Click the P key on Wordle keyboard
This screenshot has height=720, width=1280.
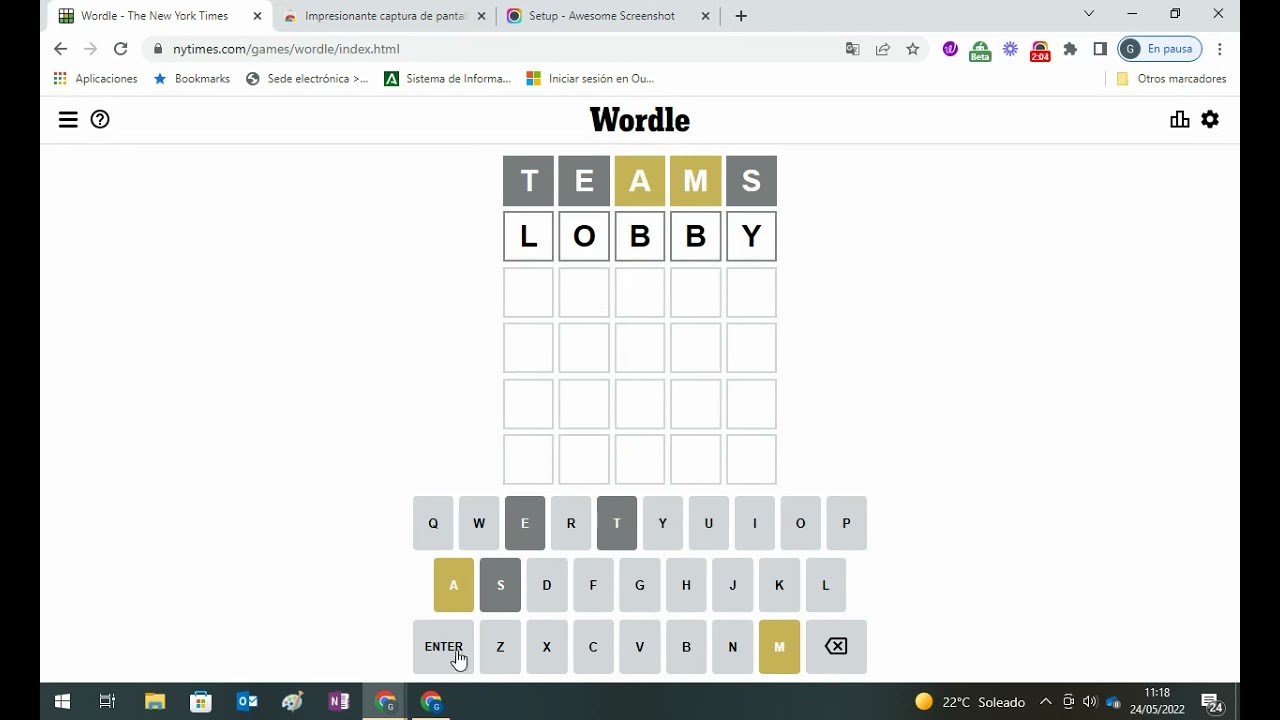point(847,523)
